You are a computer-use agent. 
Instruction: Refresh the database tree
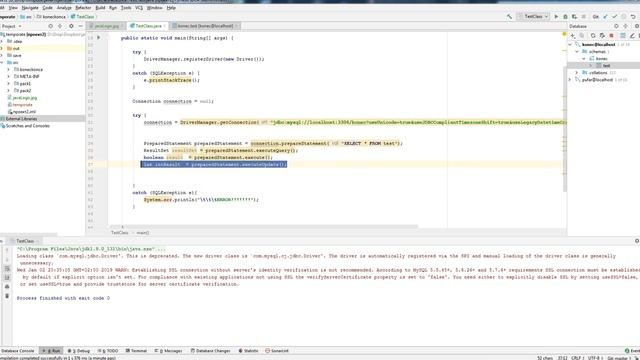(593, 36)
